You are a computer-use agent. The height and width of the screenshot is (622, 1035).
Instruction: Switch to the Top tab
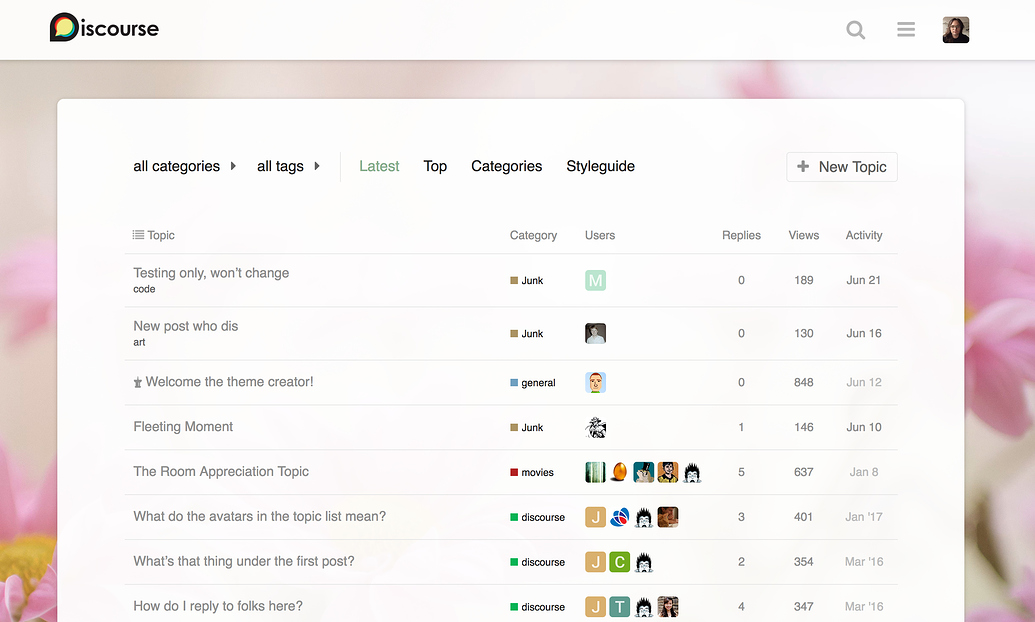pyautogui.click(x=435, y=166)
